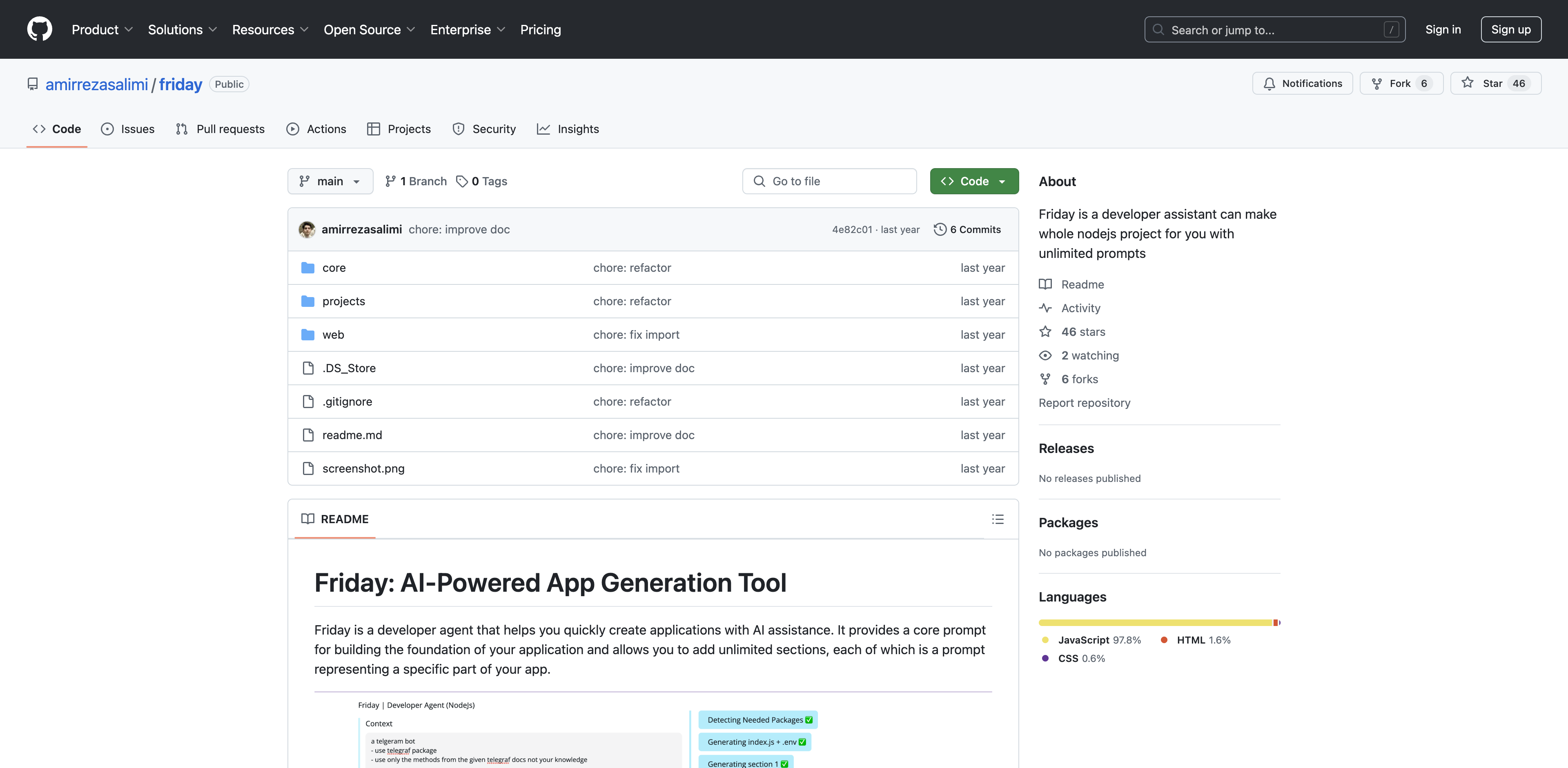Switch to the Pull requests tab
Screen dimensions: 1568x768
tap(220, 129)
